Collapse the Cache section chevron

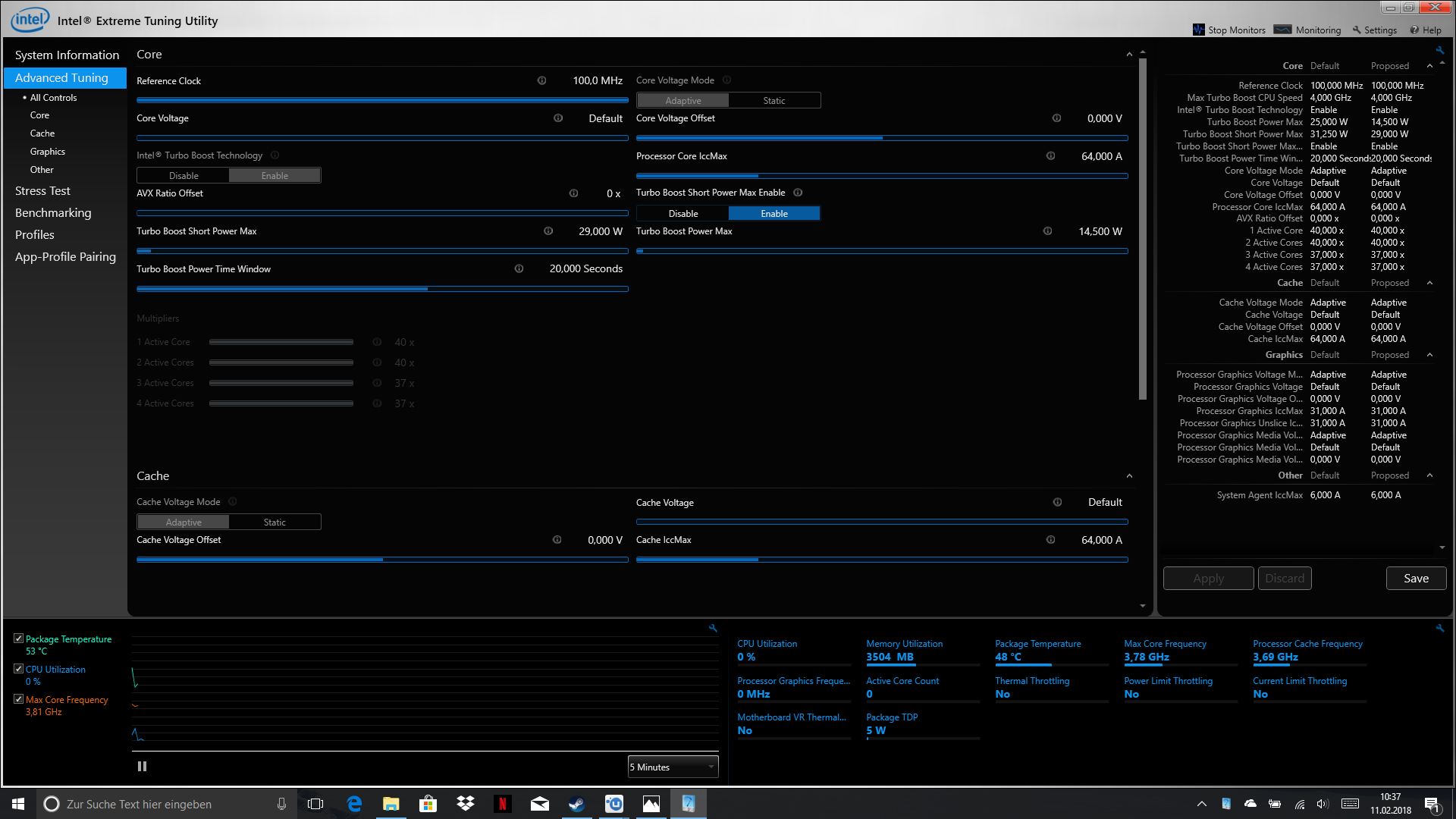click(1129, 476)
